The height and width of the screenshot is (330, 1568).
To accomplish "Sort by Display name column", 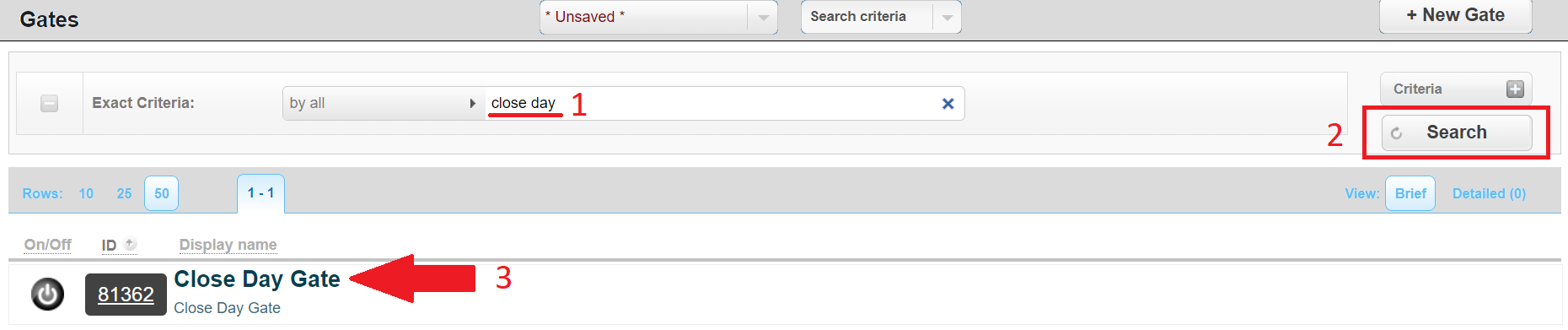I will pyautogui.click(x=228, y=245).
